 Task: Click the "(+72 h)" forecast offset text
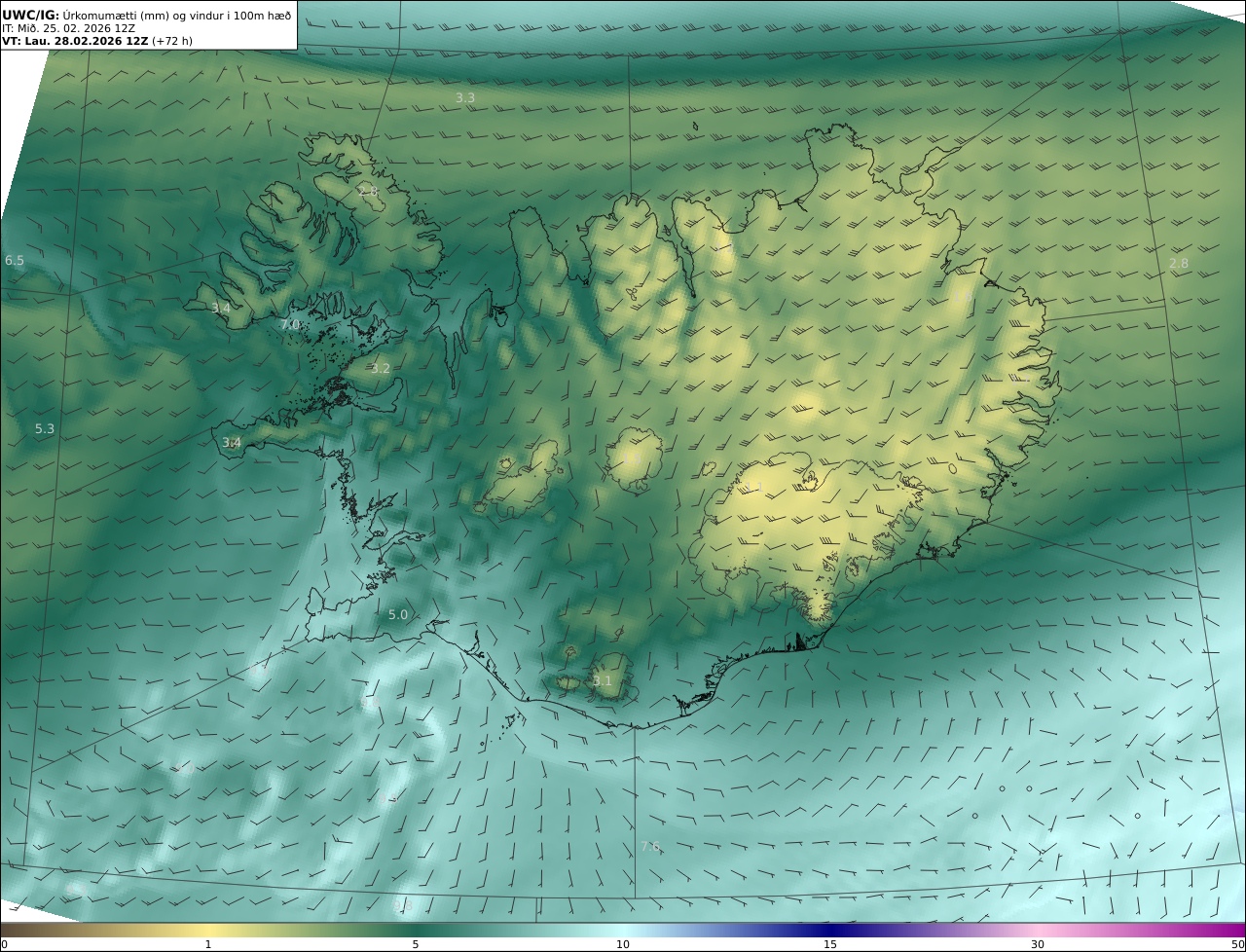(172, 41)
